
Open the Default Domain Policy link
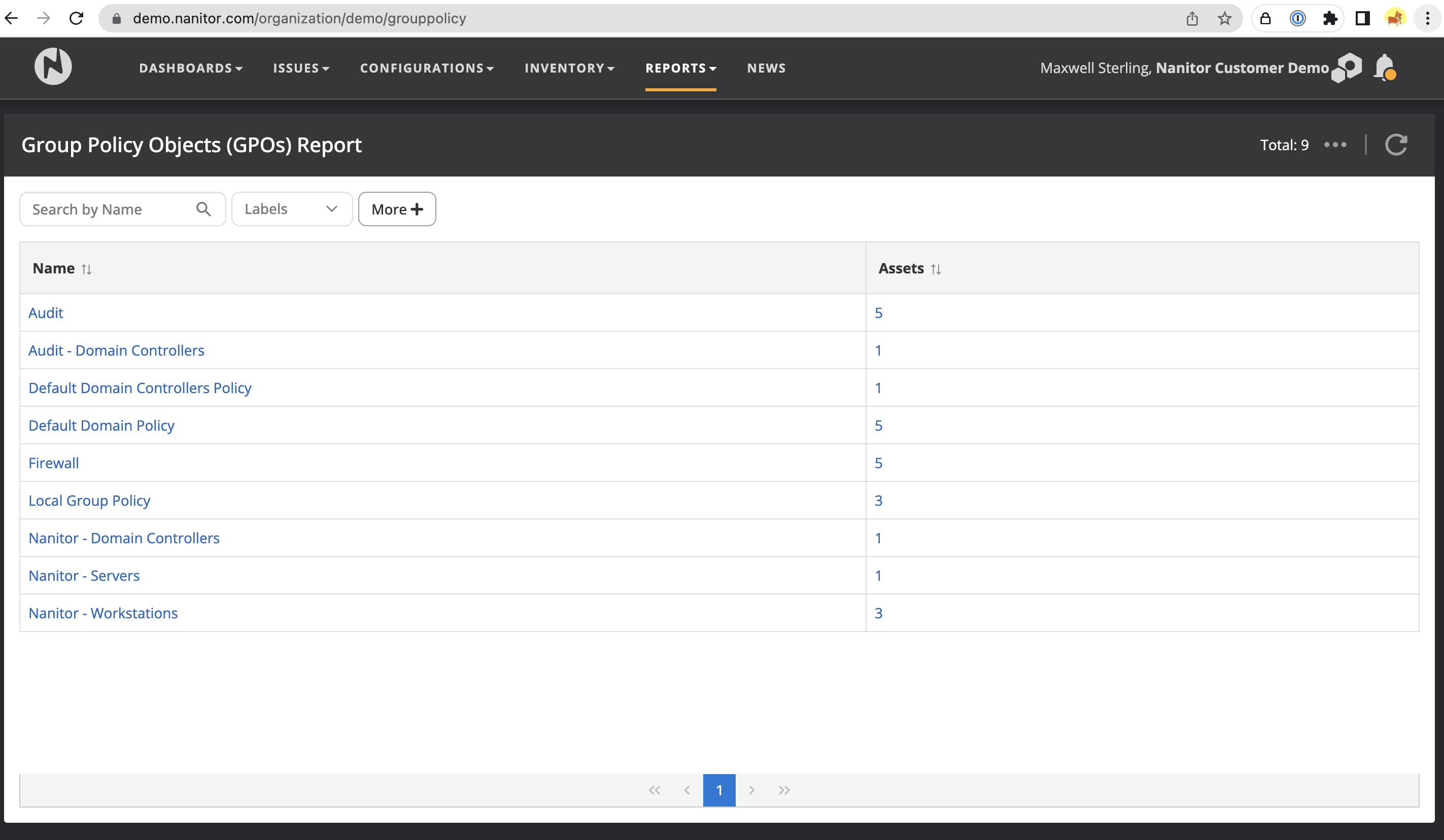pyautogui.click(x=101, y=425)
